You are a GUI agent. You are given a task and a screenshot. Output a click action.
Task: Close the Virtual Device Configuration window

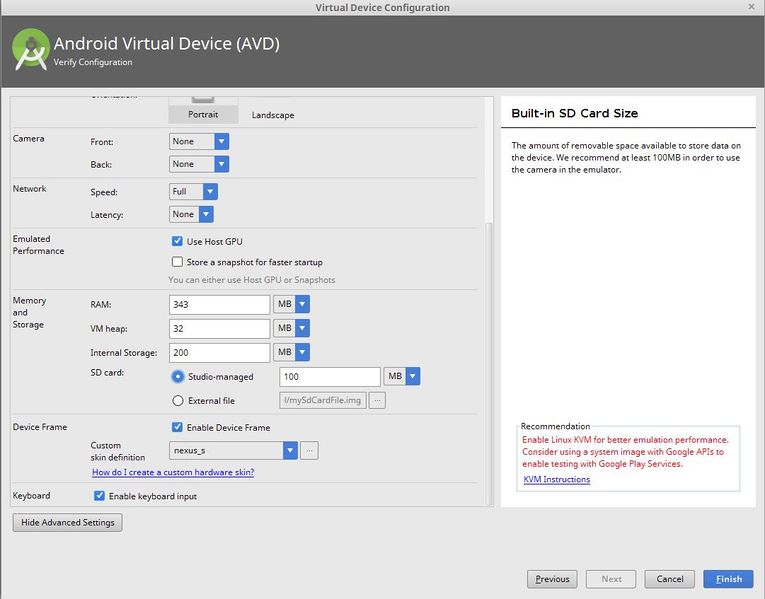(751, 7)
